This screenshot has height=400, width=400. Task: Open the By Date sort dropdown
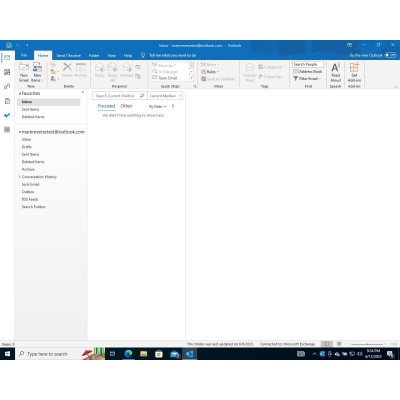157,106
